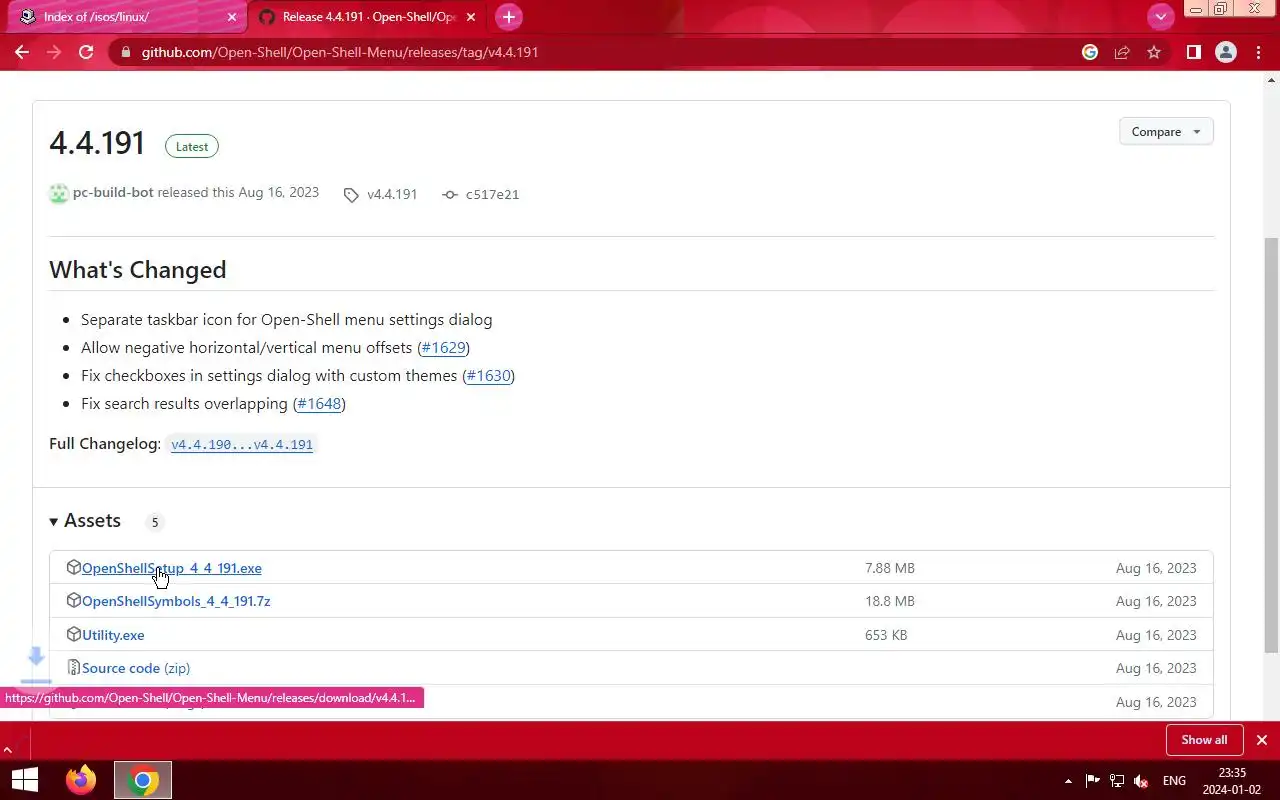The width and height of the screenshot is (1280, 800).
Task: Open the Chrome three-dot menu
Action: (1258, 52)
